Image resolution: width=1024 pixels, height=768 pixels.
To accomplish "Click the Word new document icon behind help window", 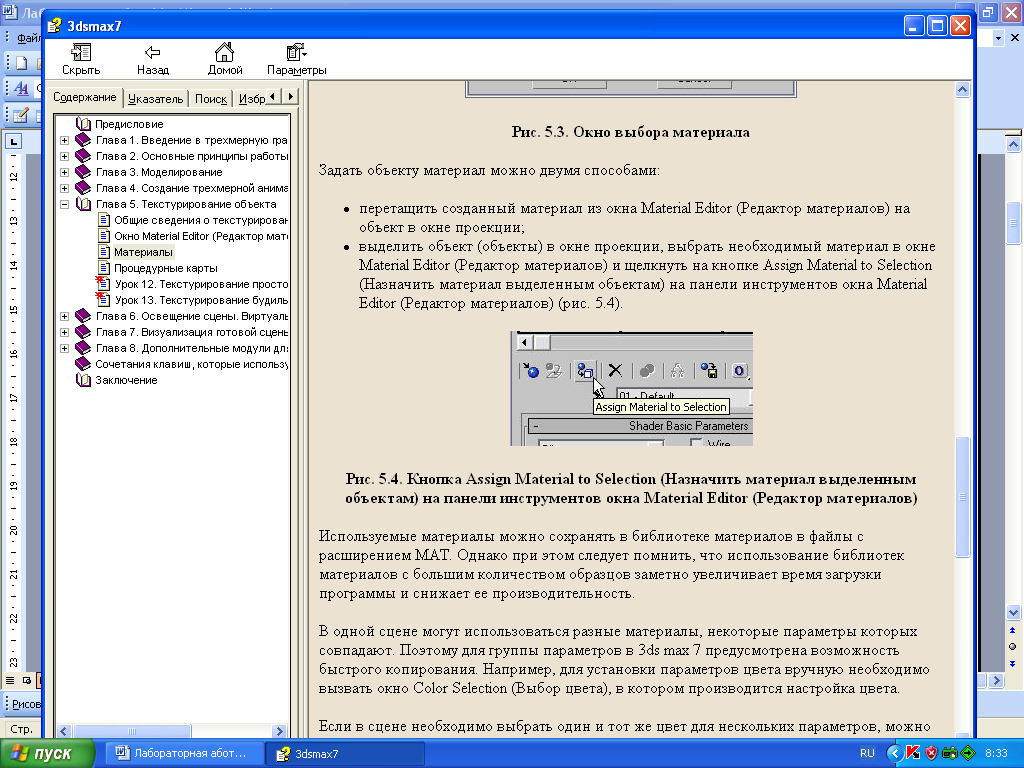I will pyautogui.click(x=22, y=63).
